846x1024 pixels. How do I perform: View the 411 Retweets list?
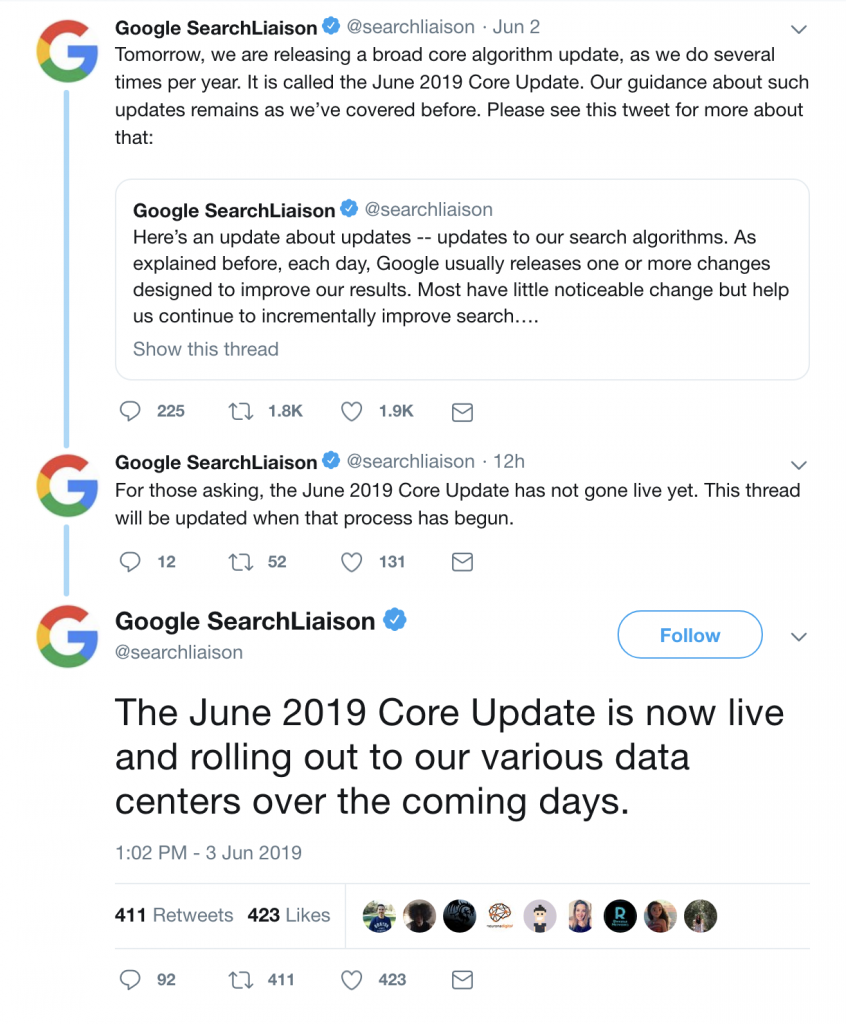pos(174,915)
